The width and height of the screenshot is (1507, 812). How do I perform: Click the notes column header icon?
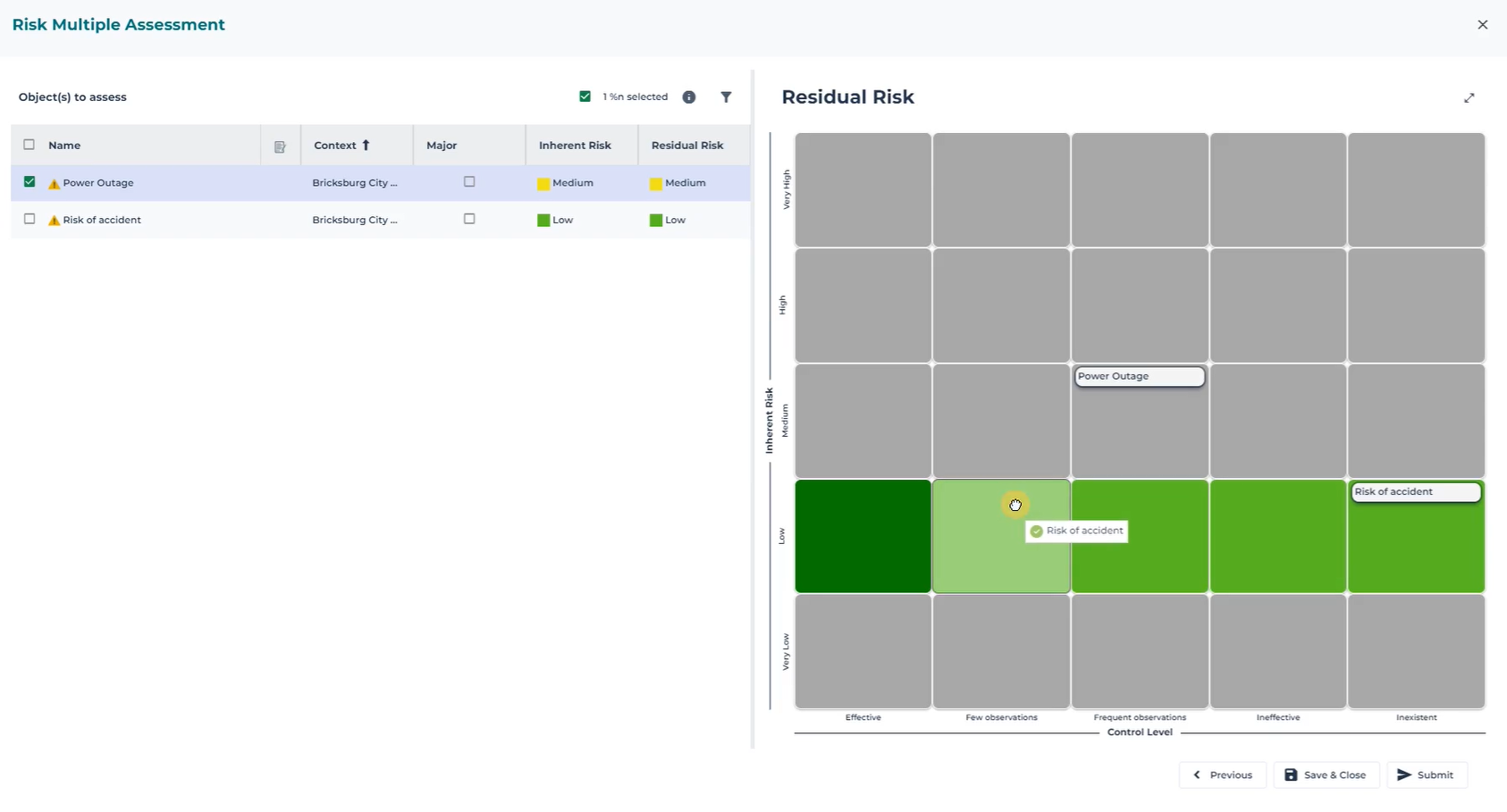280,146
